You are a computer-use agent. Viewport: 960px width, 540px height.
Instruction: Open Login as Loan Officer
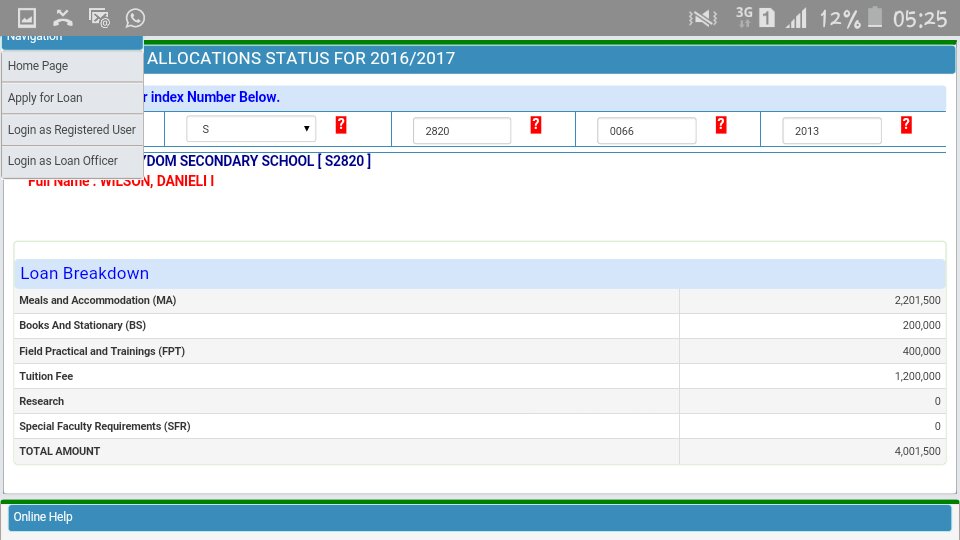(72, 161)
